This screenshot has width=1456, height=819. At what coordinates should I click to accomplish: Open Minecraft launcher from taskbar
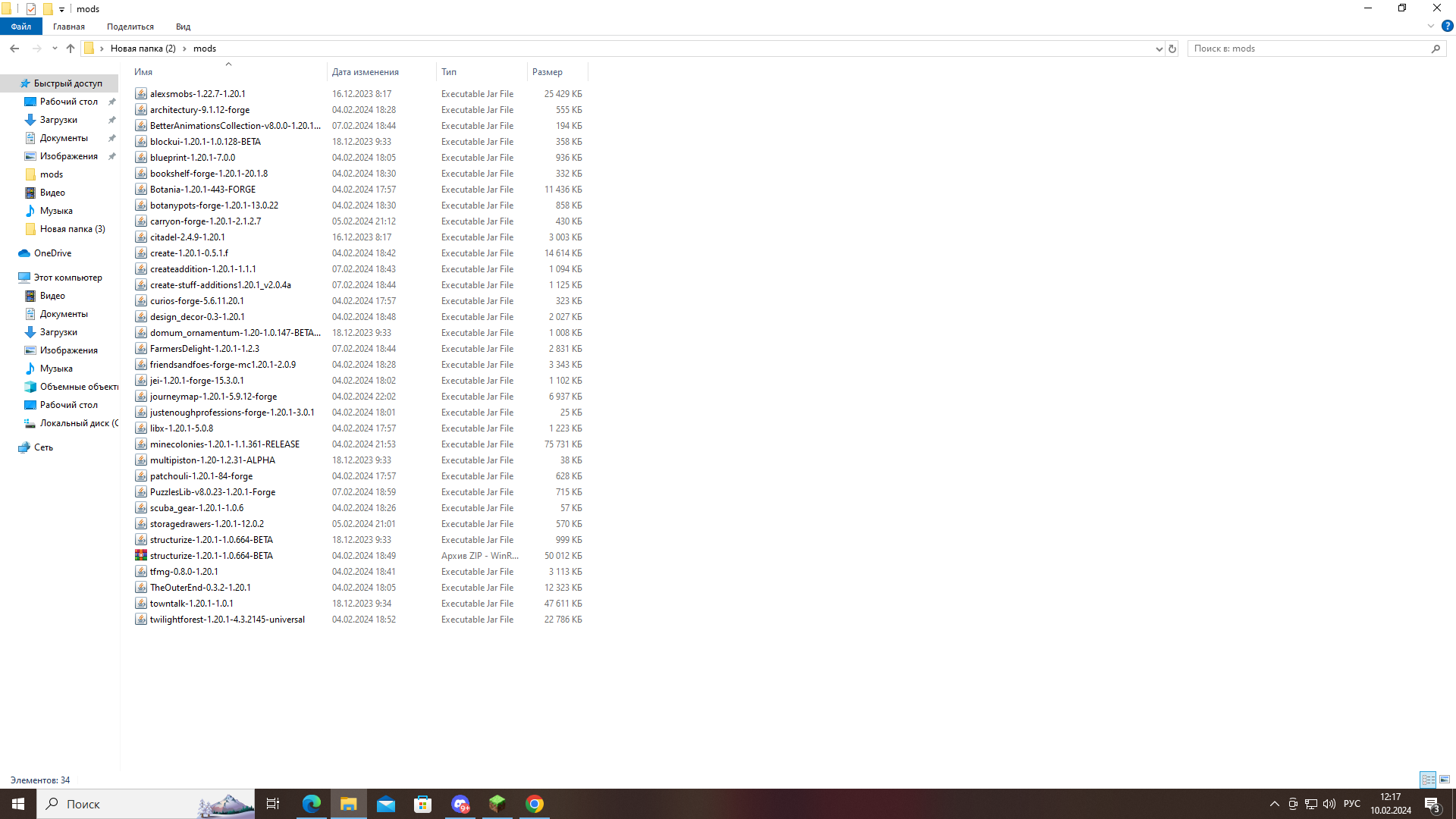tap(497, 804)
